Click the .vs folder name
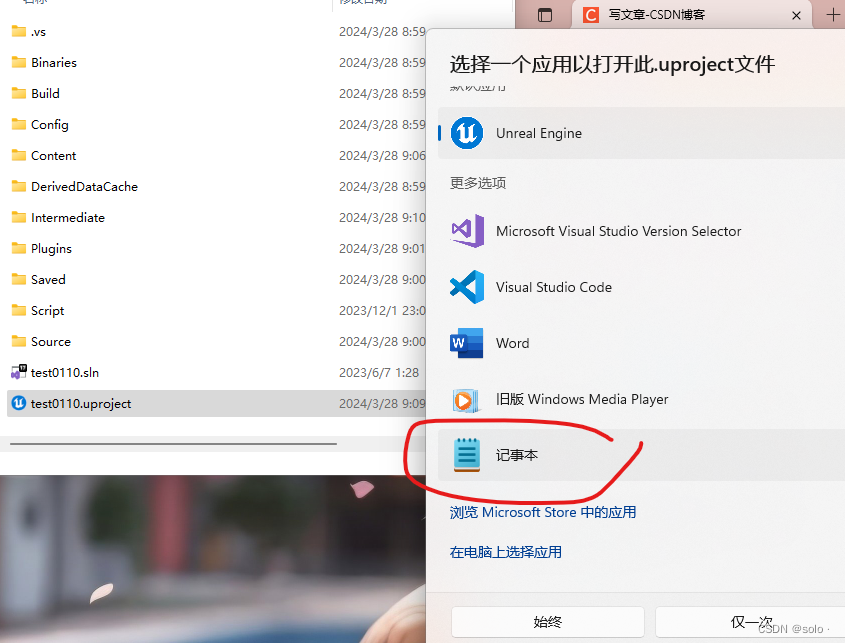Screen dimensions: 845x643 pyautogui.click(x=38, y=32)
